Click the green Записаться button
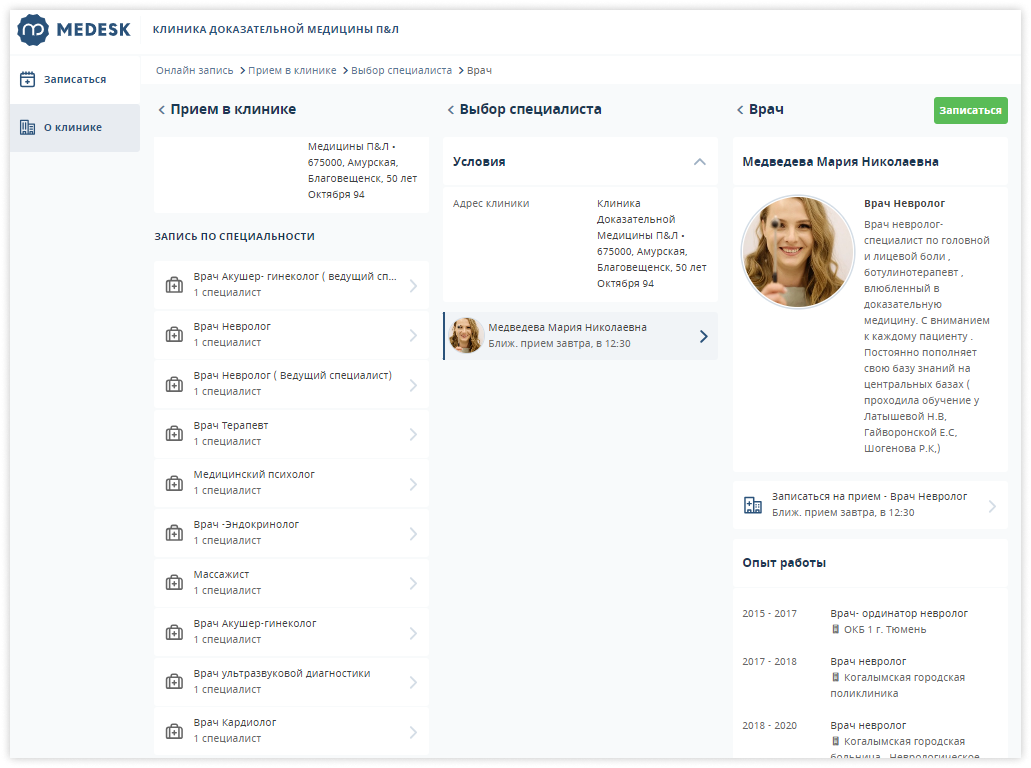The height and width of the screenshot is (768, 1031). [971, 110]
